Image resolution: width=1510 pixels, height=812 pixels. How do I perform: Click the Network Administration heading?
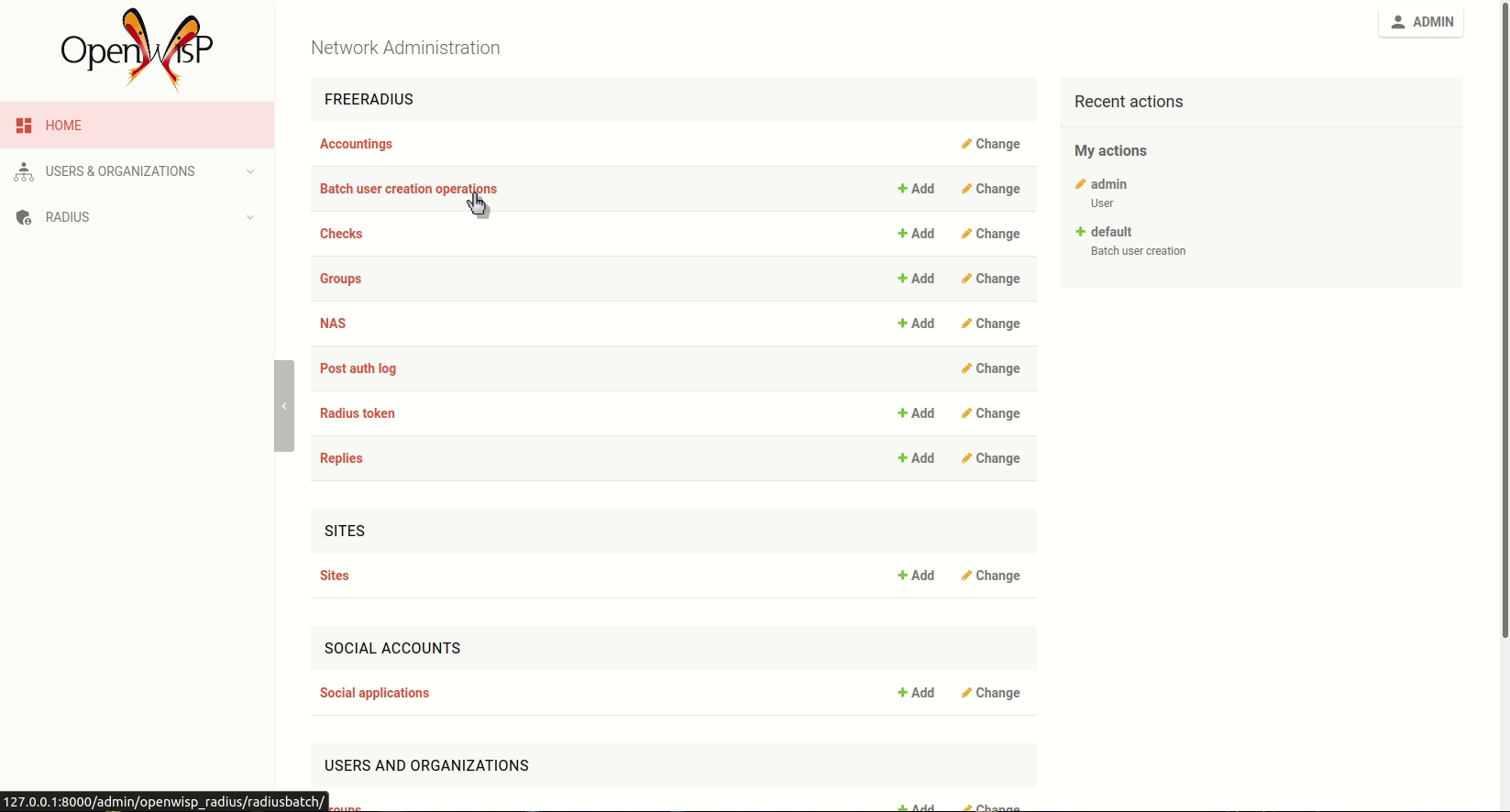coord(405,48)
